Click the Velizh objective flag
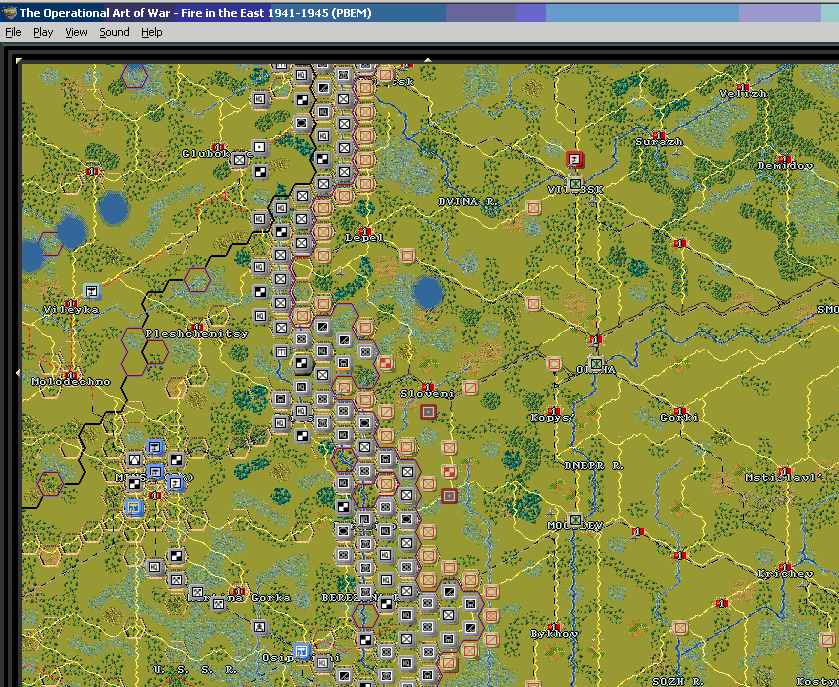This screenshot has height=687, width=839. point(742,87)
